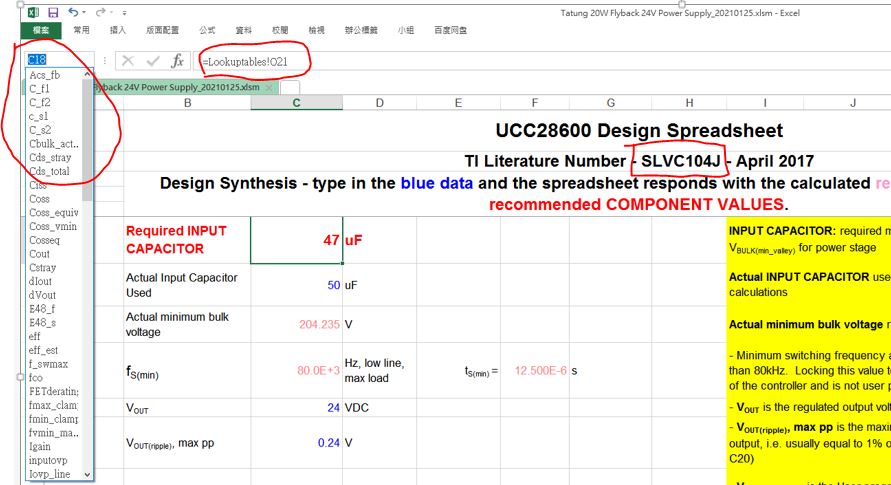Save the workbook with the floppy icon
Image resolution: width=891 pixels, height=485 pixels.
(53, 12)
